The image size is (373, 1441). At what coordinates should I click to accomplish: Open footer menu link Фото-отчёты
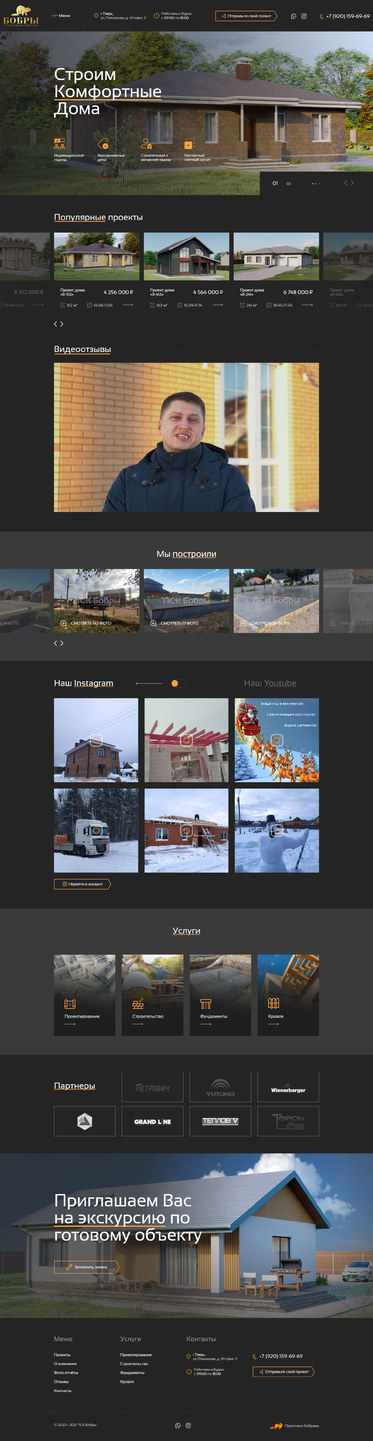coord(66,1373)
